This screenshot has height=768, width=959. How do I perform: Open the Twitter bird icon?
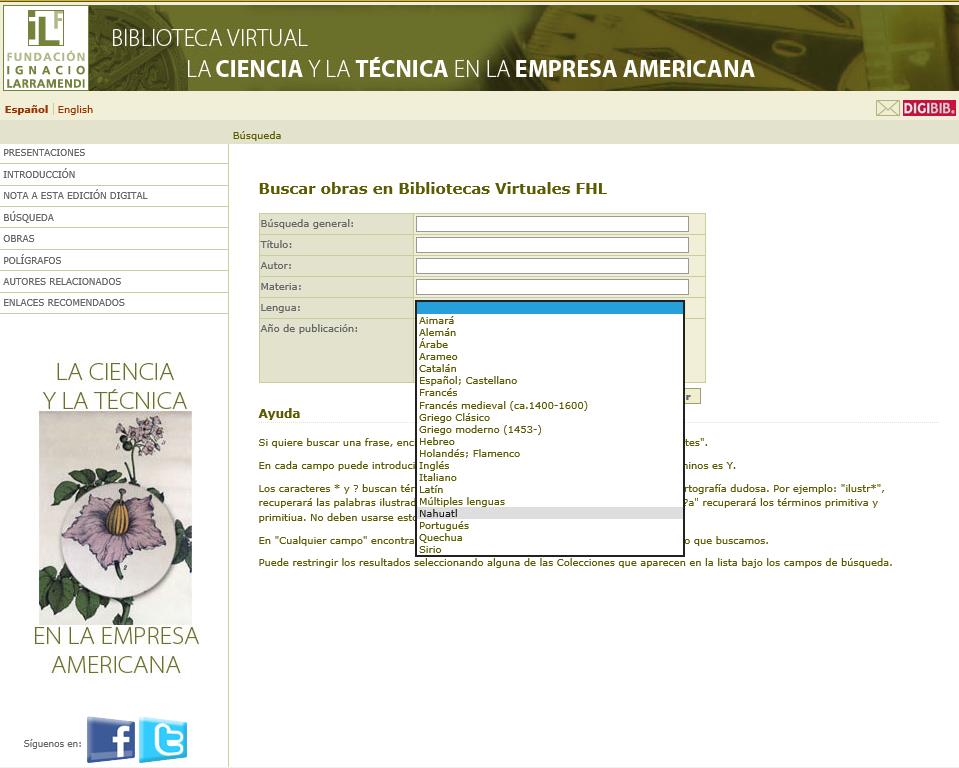(163, 740)
